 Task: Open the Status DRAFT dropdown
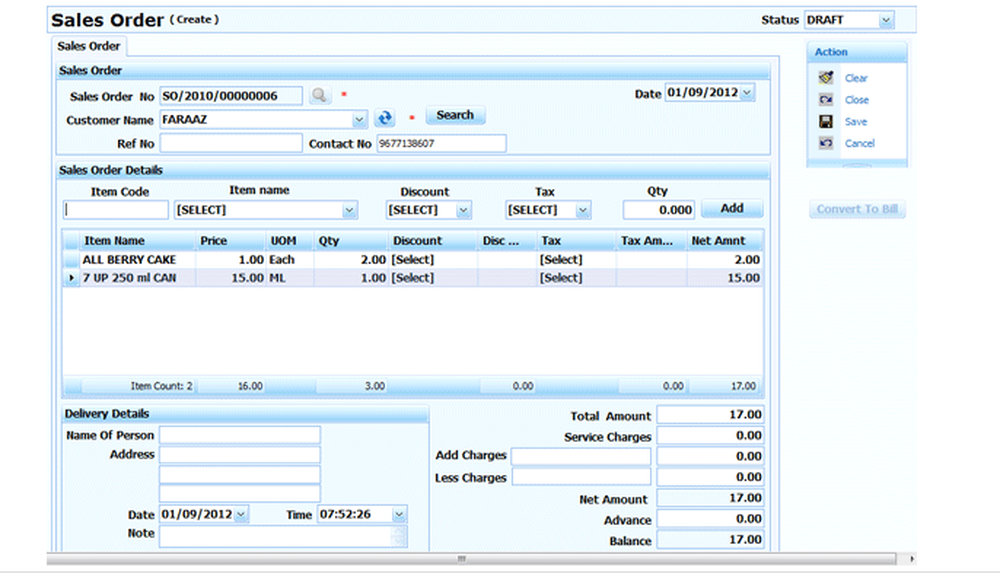click(885, 20)
